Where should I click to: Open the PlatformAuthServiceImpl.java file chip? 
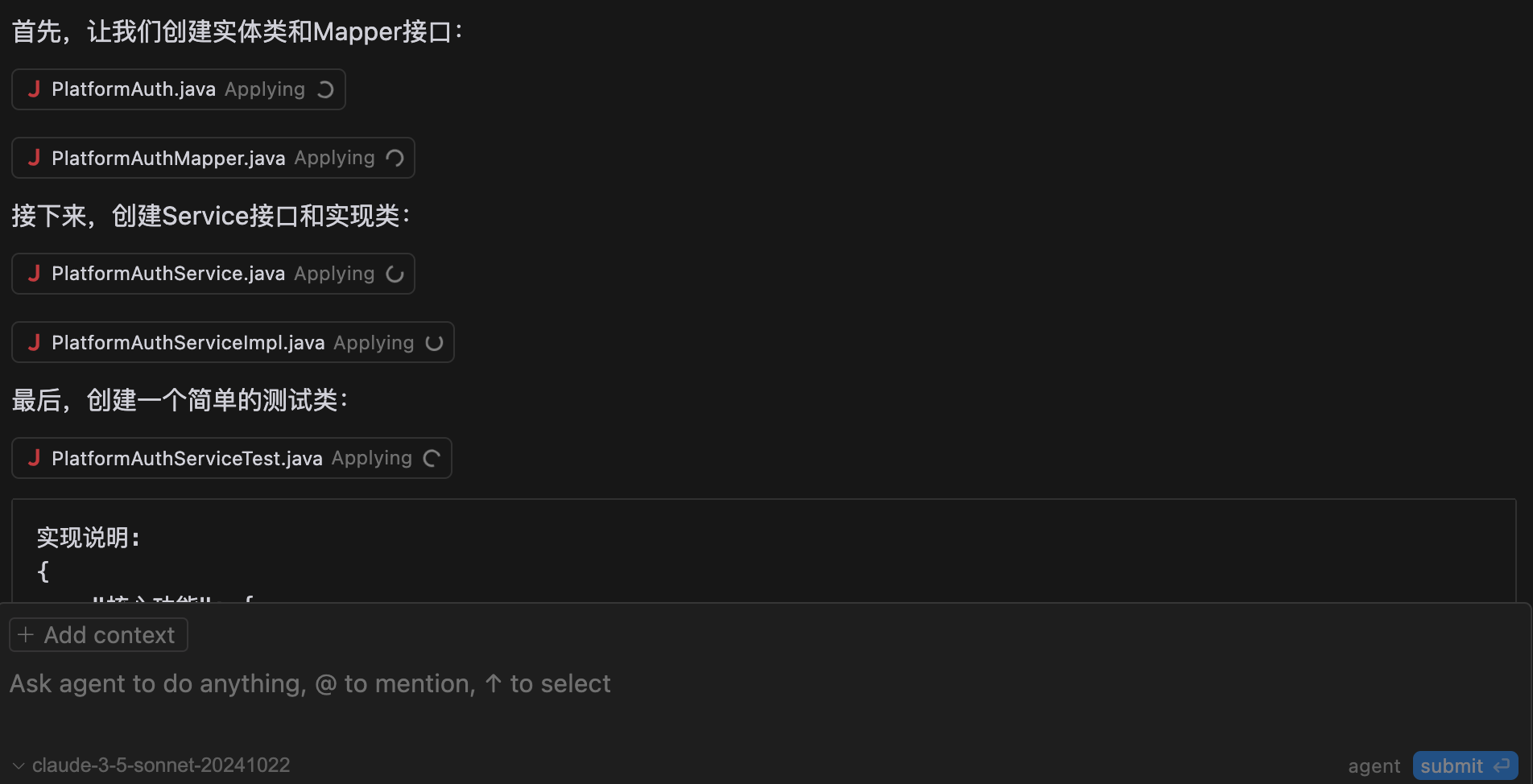coord(233,342)
